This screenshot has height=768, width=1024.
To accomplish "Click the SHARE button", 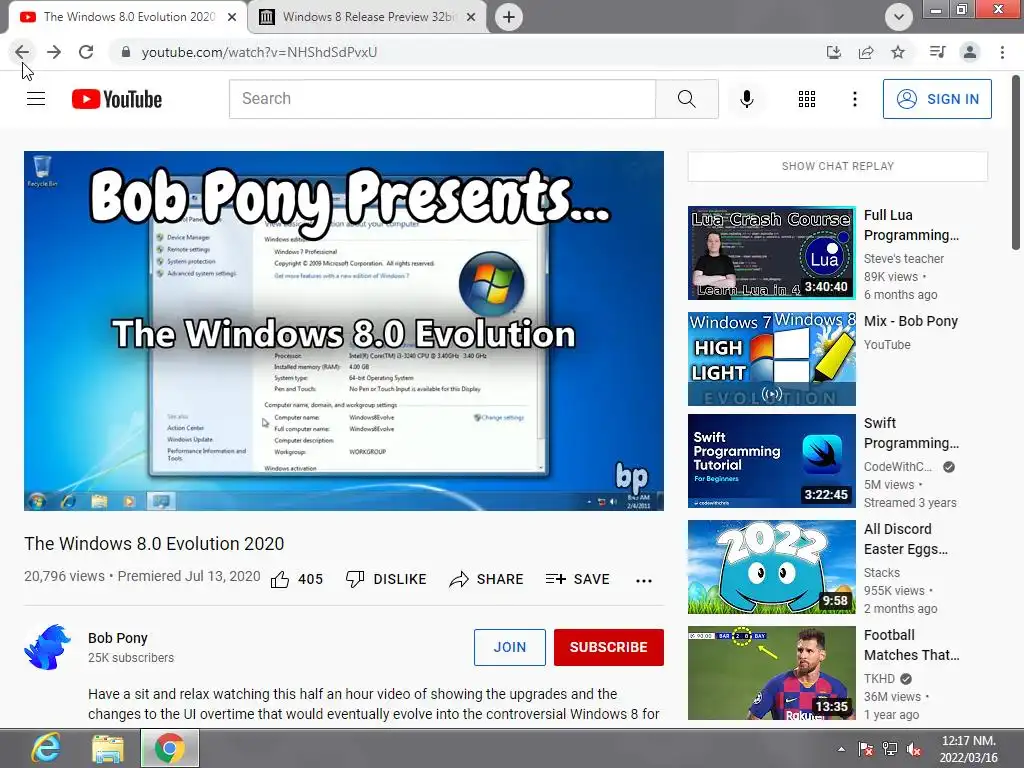I will coord(487,579).
